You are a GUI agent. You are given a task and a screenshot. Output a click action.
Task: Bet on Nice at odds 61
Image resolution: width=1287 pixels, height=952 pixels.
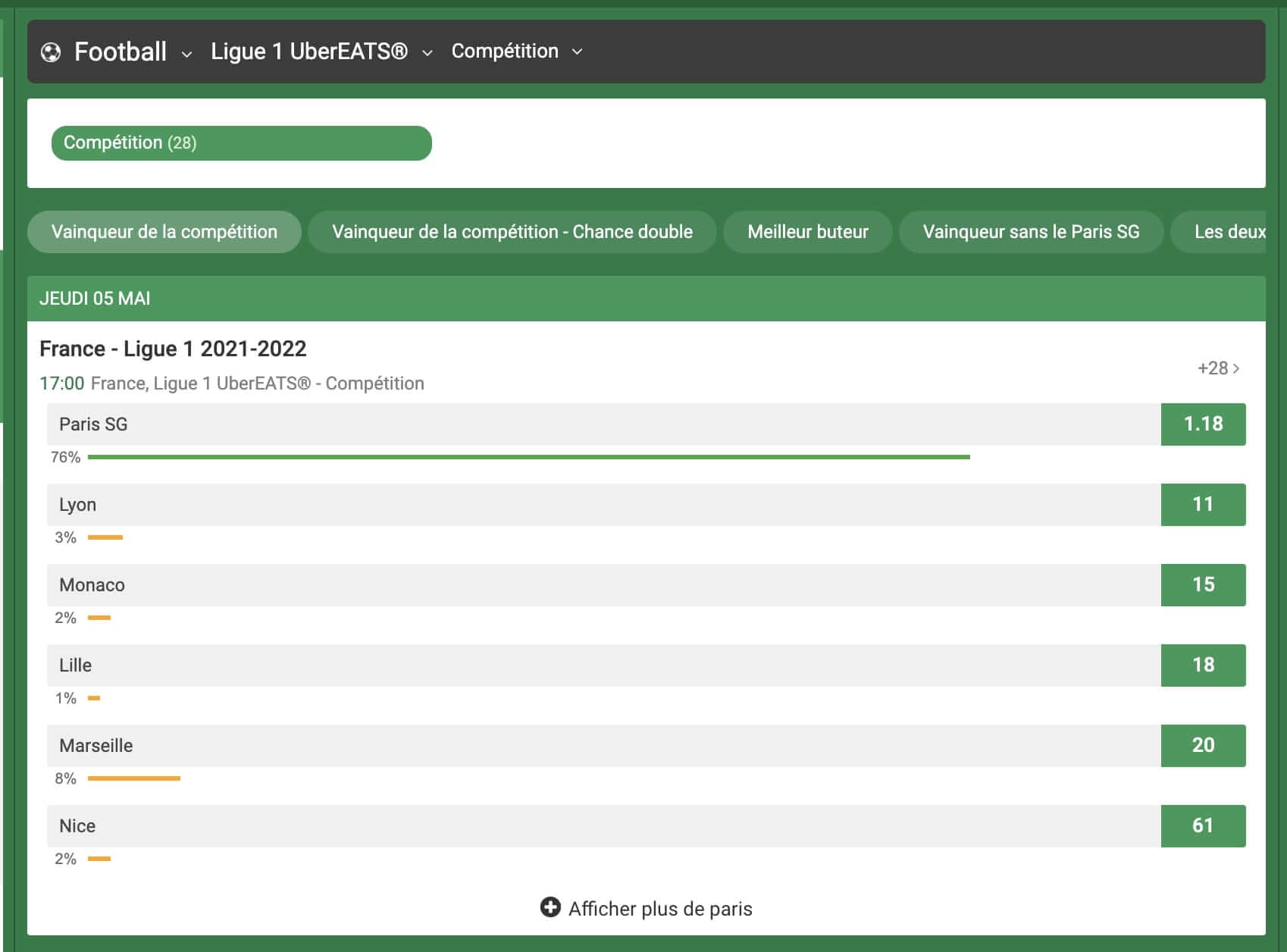1203,826
